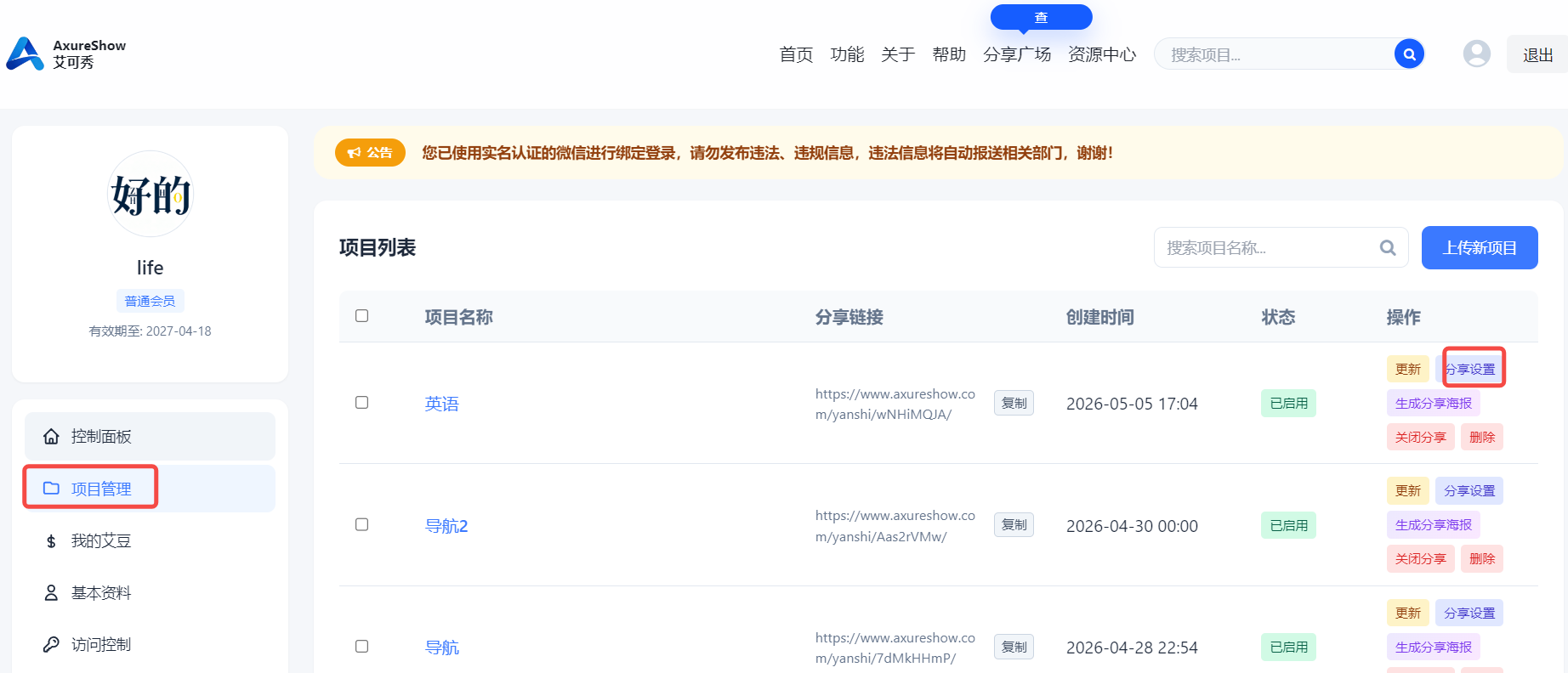Click the 退出 logout button

pyautogui.click(x=1537, y=54)
